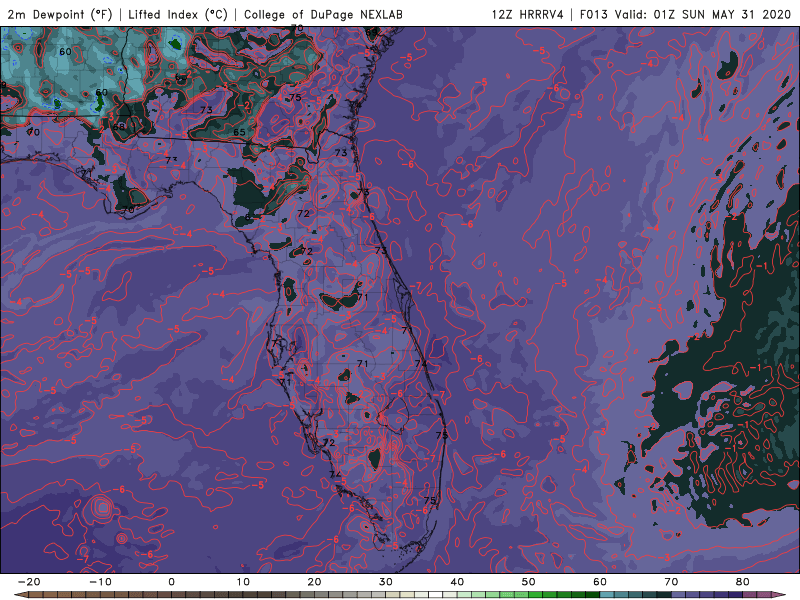The width and height of the screenshot is (800, 600).
Task: Click the "68" dewpoint value on the map
Action: (119, 126)
